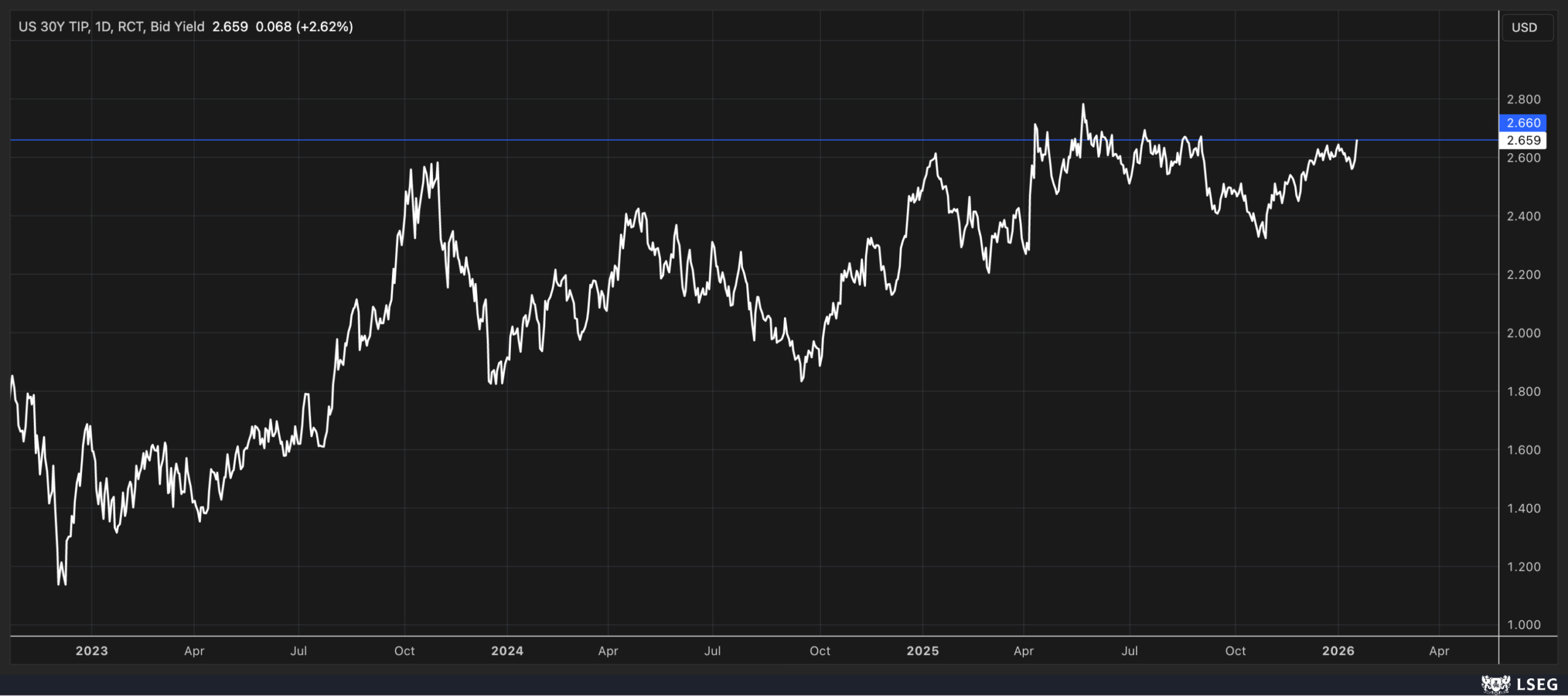Click the 2.000 price axis label

pos(1523,333)
